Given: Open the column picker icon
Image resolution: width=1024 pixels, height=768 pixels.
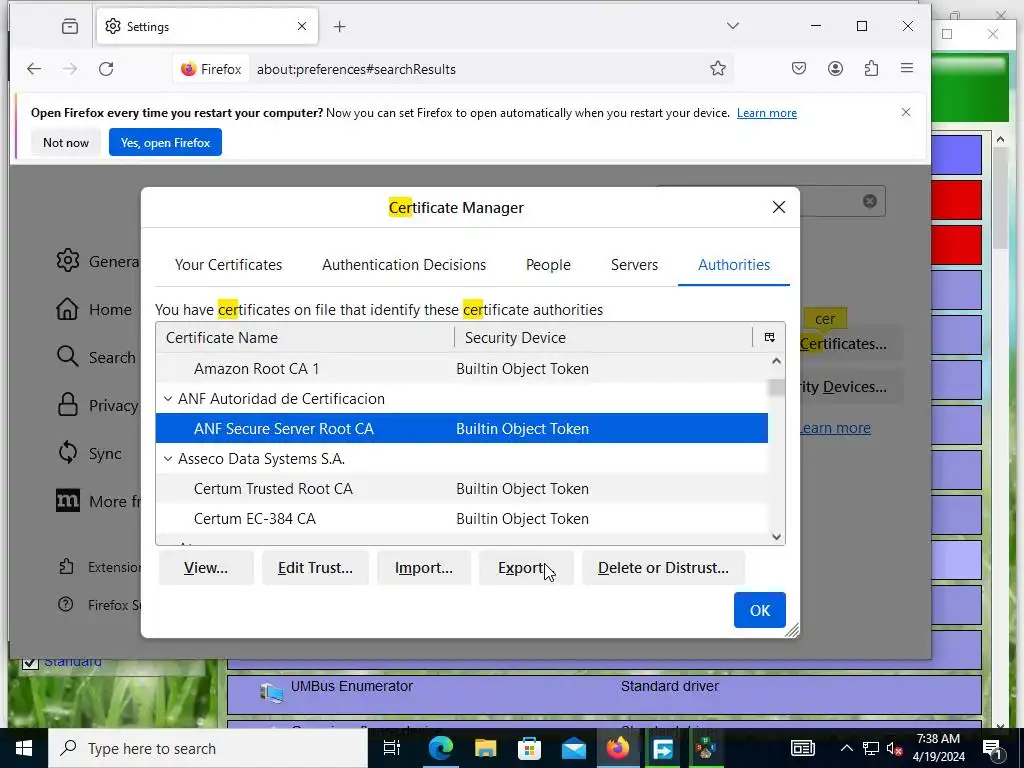Looking at the screenshot, I should (x=769, y=338).
